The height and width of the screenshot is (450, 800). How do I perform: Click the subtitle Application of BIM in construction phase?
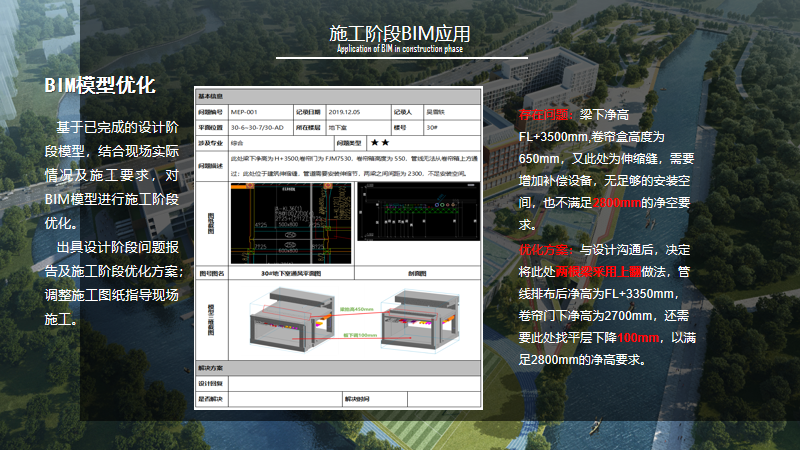400,49
